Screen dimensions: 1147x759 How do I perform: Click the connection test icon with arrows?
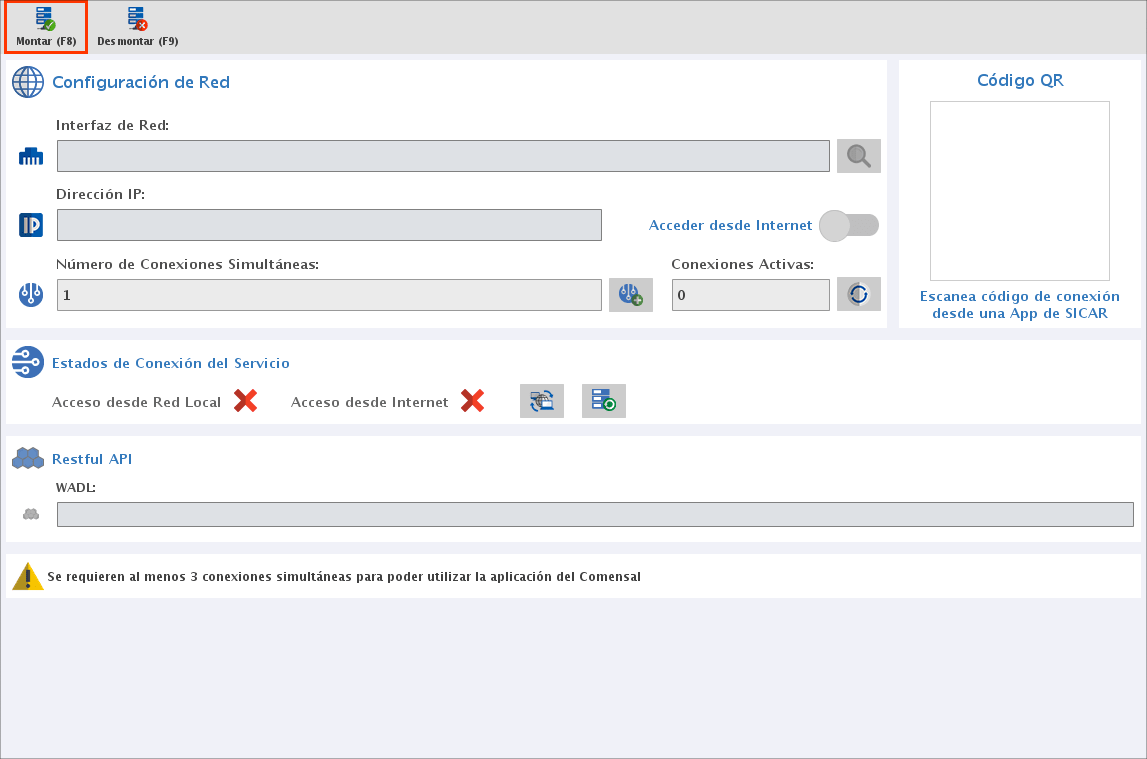(x=541, y=401)
